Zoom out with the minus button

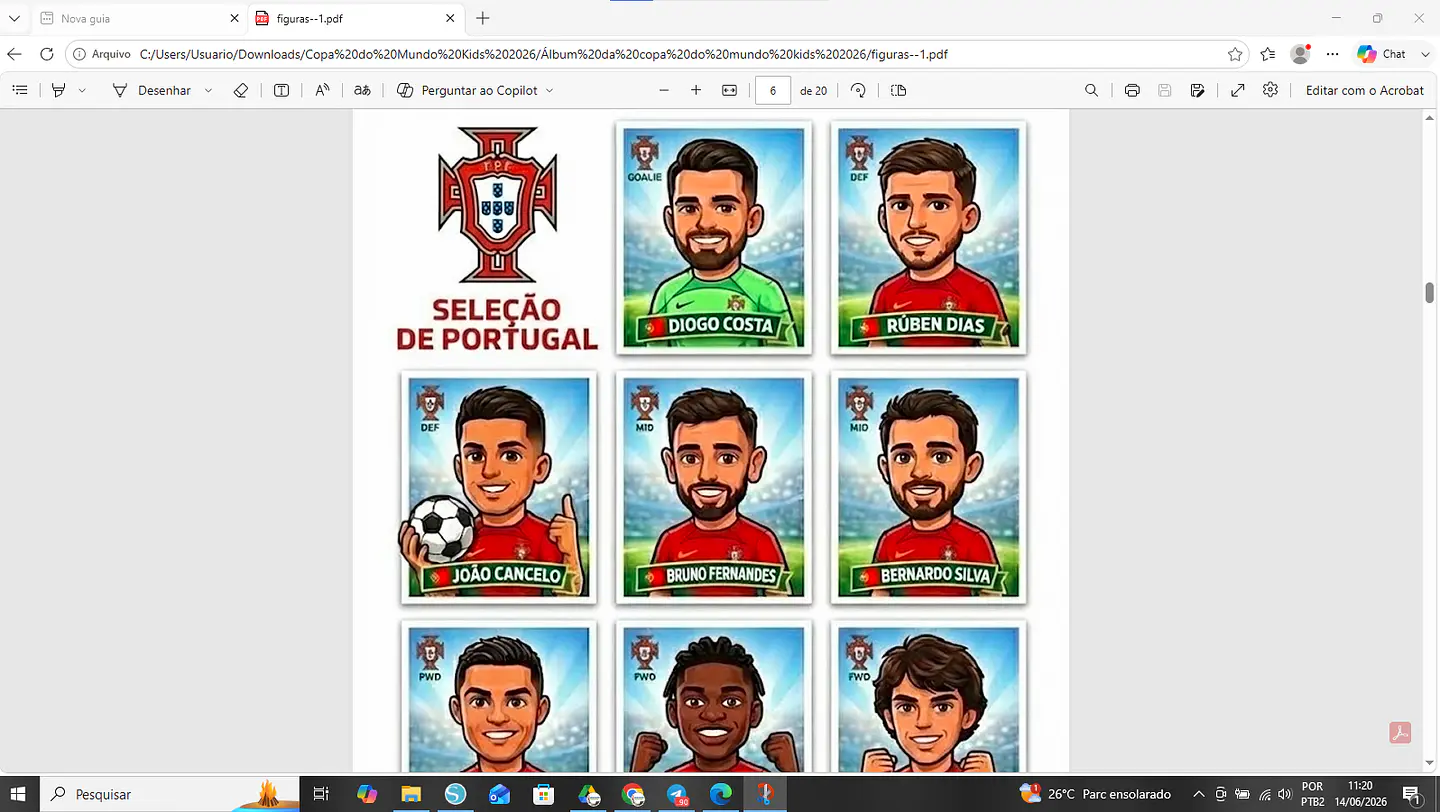664,90
